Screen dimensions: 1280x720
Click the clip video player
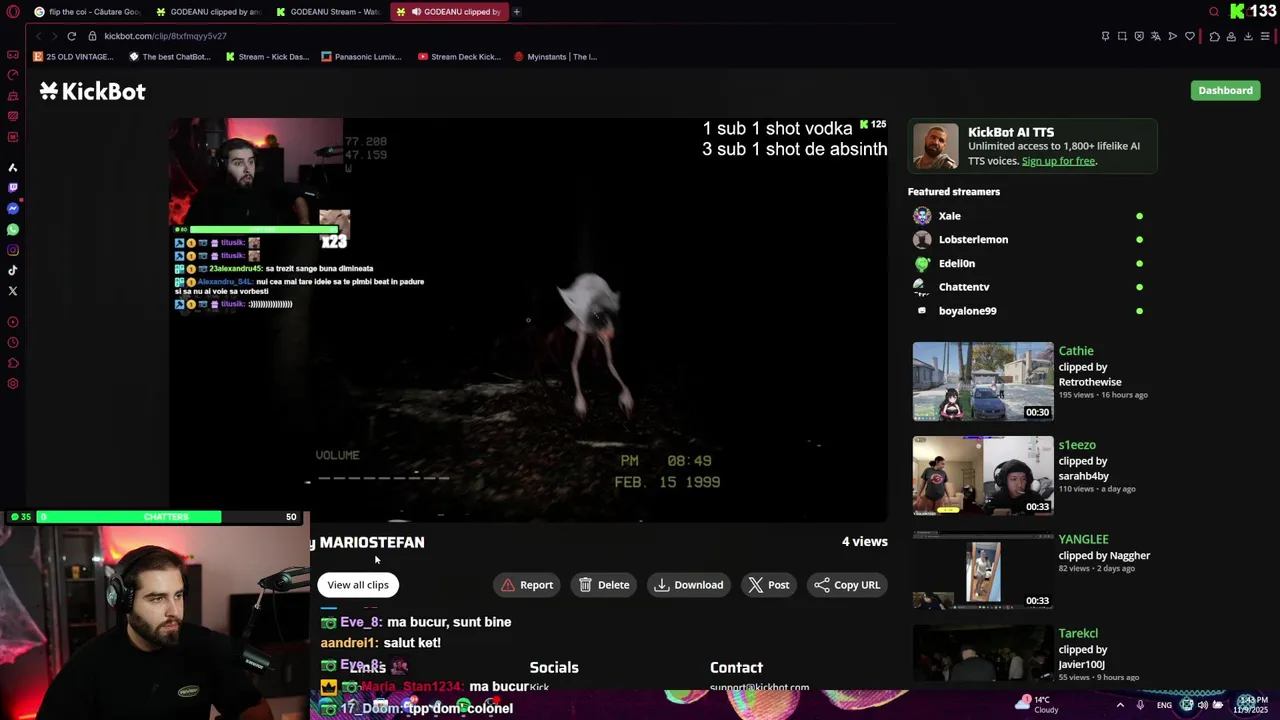528,320
